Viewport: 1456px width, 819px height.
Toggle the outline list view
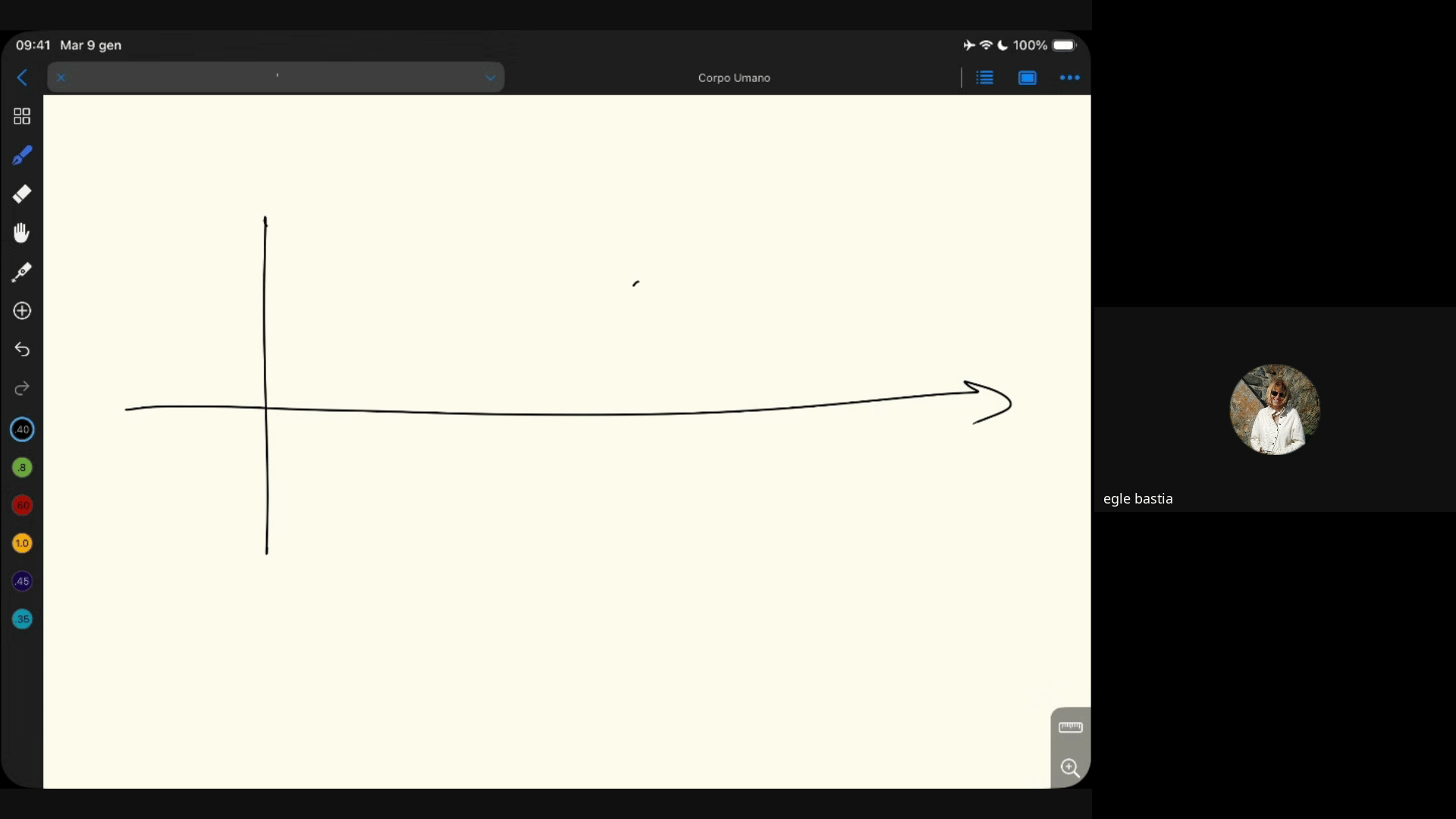coord(984,77)
